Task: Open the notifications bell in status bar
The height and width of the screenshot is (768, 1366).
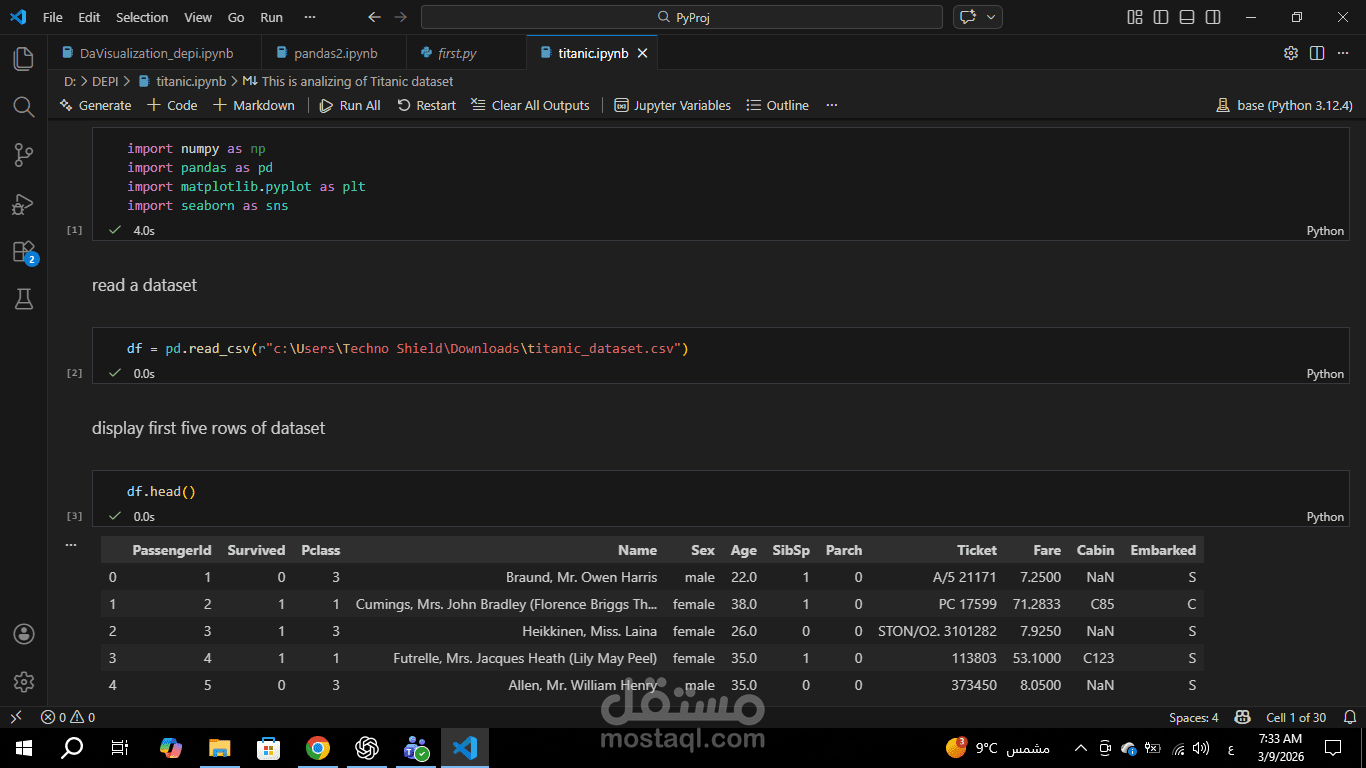Action: [x=1349, y=717]
